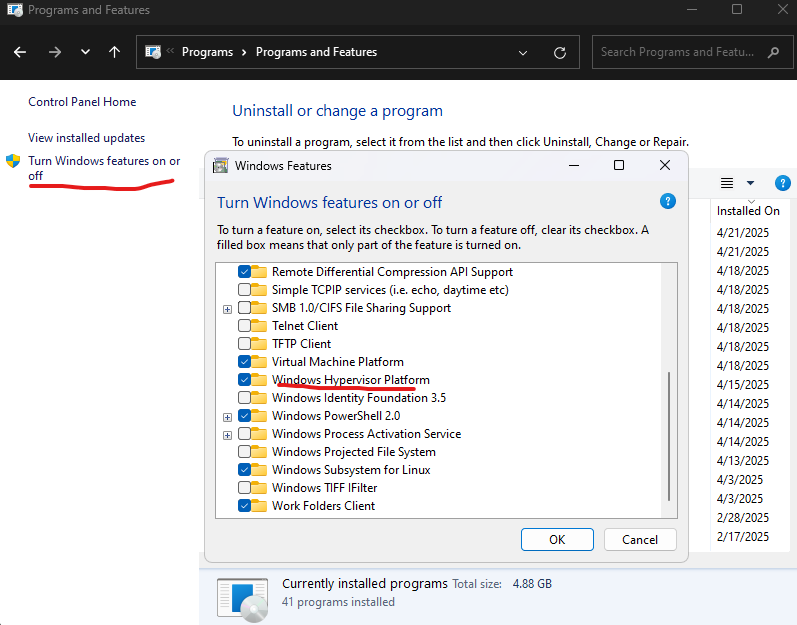Open the address bar history dropdown
The height and width of the screenshot is (625, 797).
[523, 52]
